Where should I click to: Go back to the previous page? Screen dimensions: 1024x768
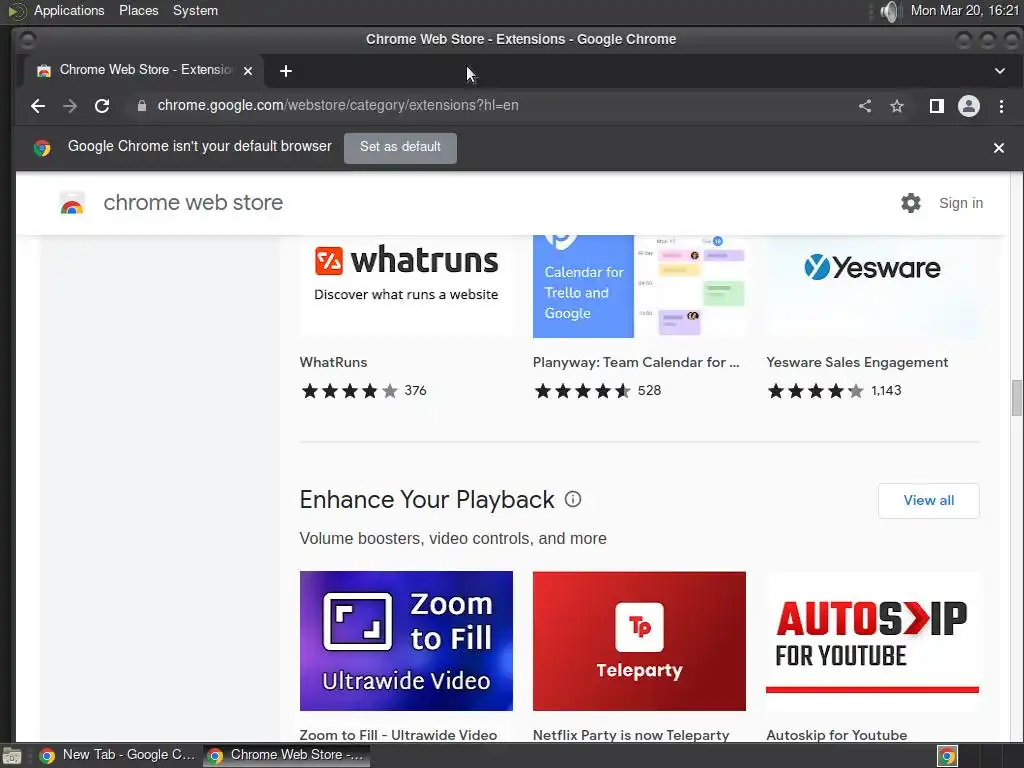pos(38,106)
